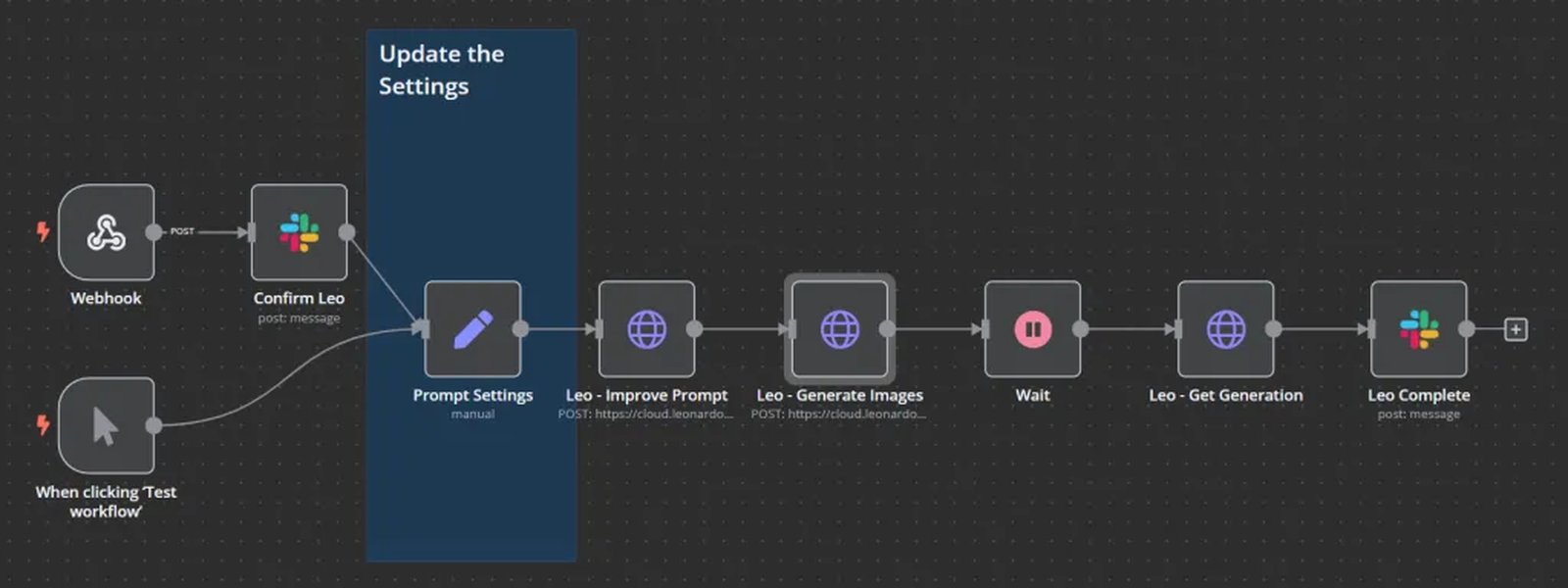Click the Leo - Get Generation label
Image resolution: width=1568 pixels, height=588 pixels.
point(1226,395)
